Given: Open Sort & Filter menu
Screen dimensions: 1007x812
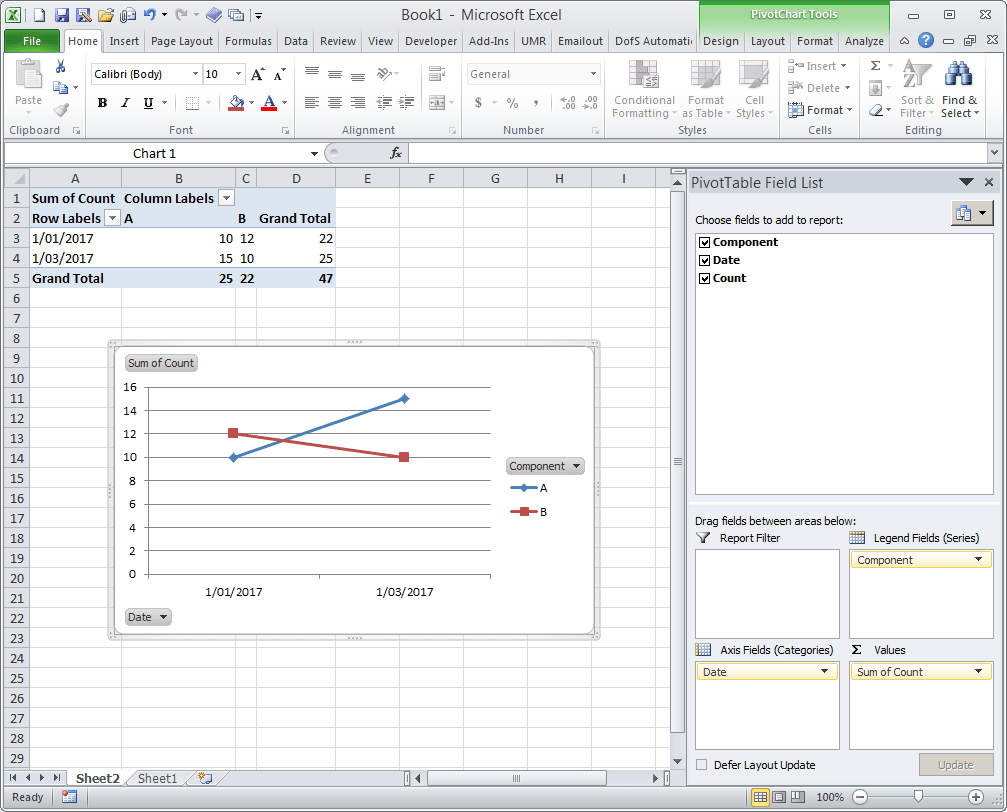Looking at the screenshot, I should point(916,89).
